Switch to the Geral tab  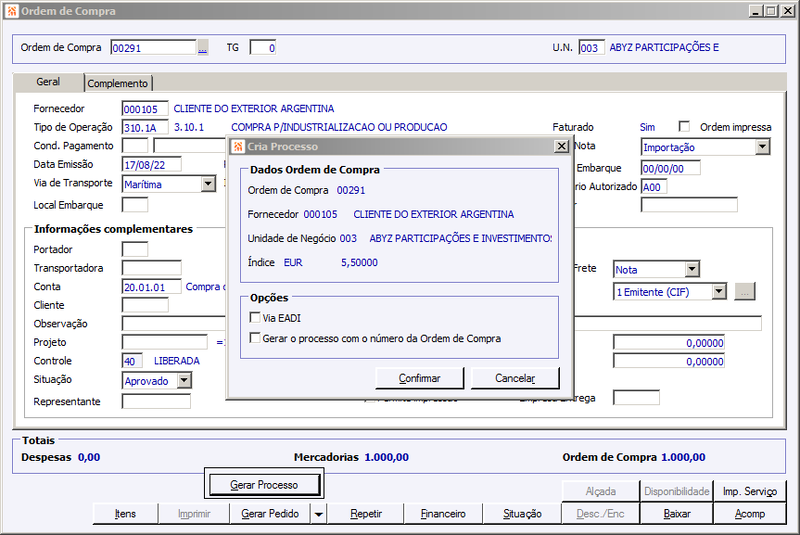(48, 82)
